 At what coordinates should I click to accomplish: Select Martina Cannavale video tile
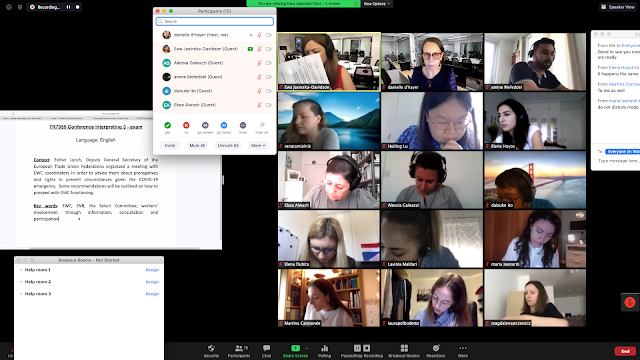[329, 298]
